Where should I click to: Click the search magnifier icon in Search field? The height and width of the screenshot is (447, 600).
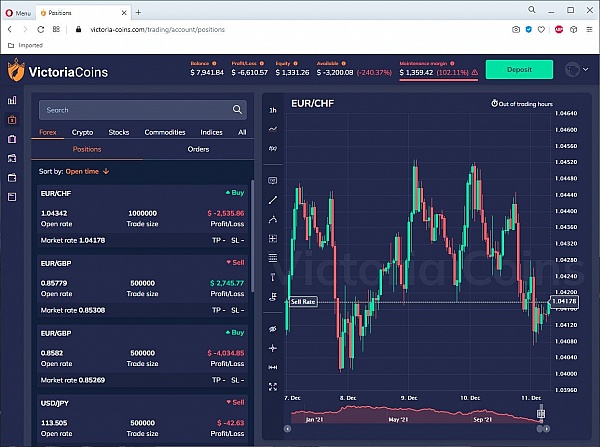[237, 110]
